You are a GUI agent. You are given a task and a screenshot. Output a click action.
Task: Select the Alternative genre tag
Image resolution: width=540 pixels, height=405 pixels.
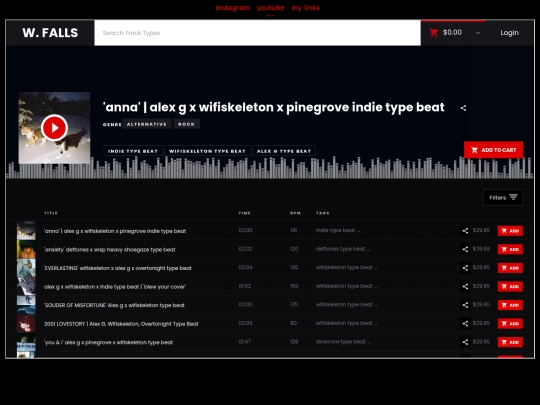147,124
